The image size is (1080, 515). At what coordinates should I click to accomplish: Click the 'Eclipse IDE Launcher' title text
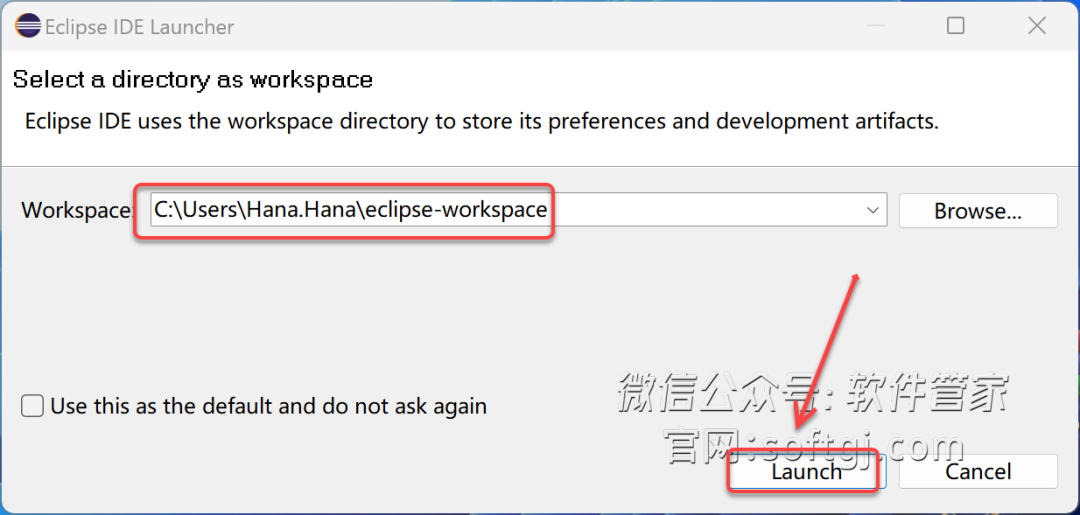pos(140,27)
